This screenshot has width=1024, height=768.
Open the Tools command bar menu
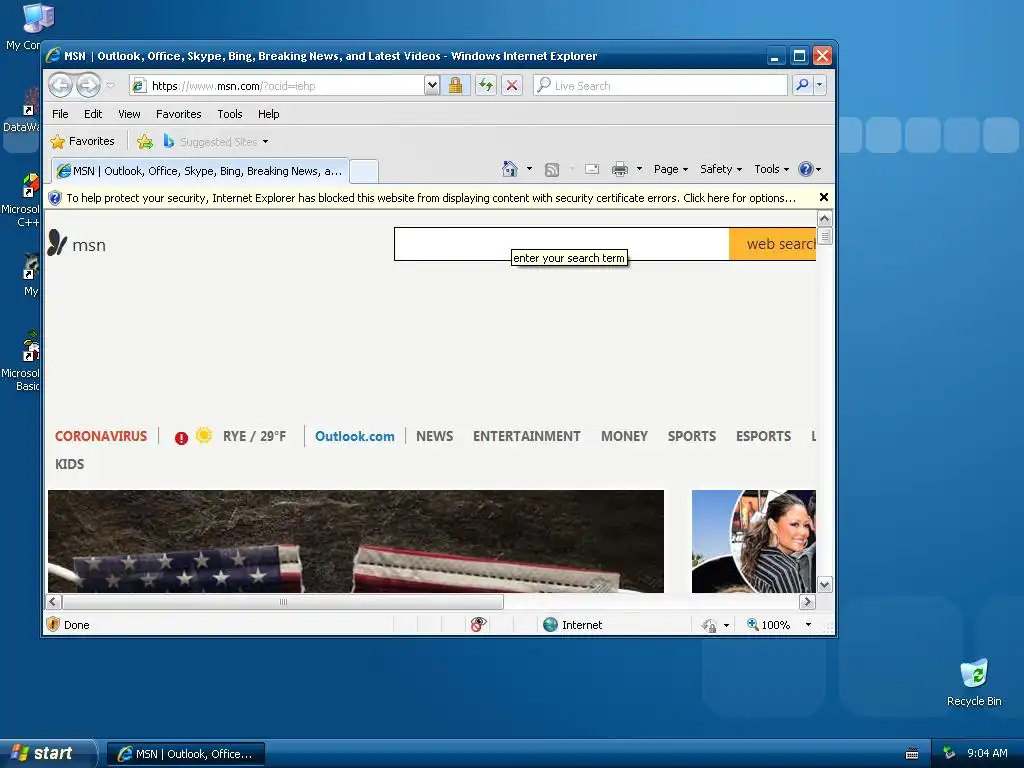click(771, 169)
